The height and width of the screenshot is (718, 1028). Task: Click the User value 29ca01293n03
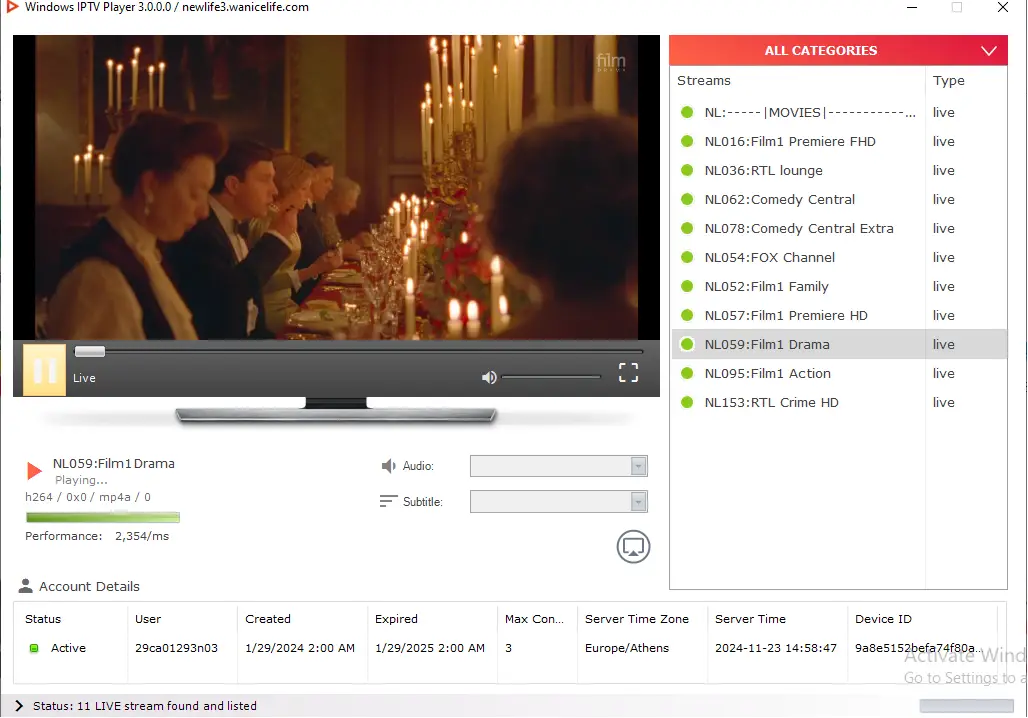click(x=176, y=648)
